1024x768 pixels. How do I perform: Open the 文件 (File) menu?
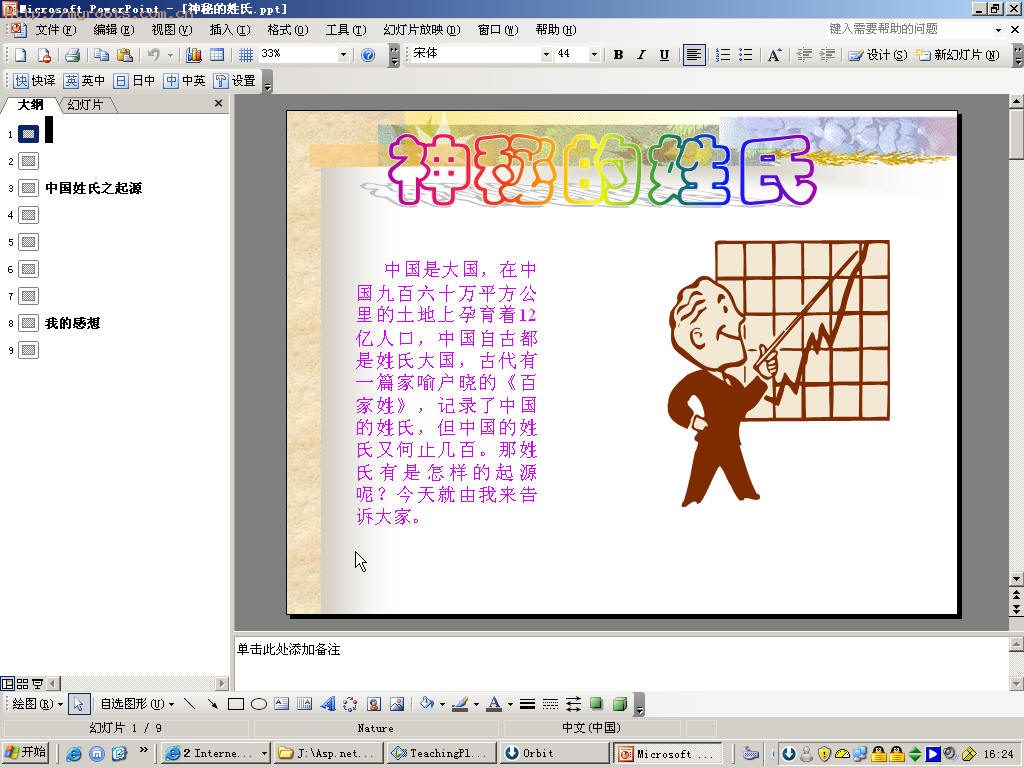(56, 29)
